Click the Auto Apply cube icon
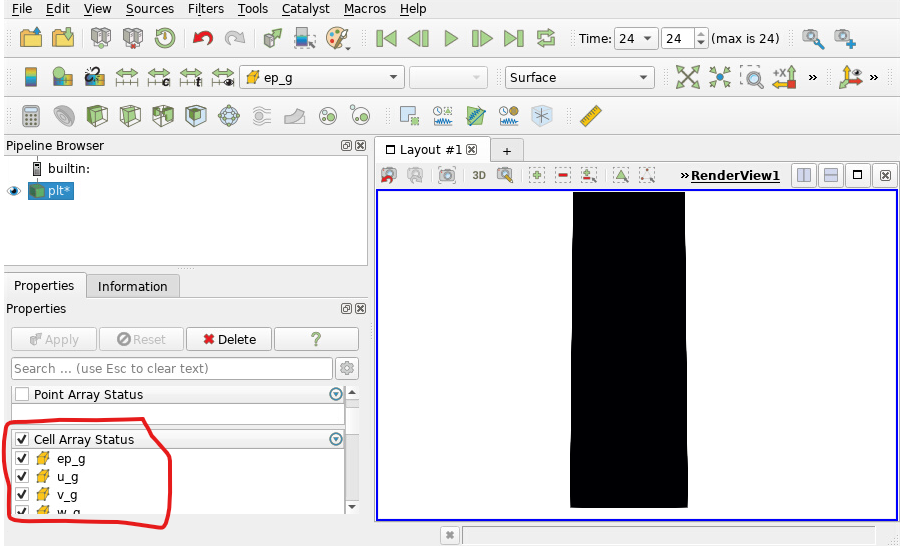Viewport: 900px width, 546px height. (273, 38)
